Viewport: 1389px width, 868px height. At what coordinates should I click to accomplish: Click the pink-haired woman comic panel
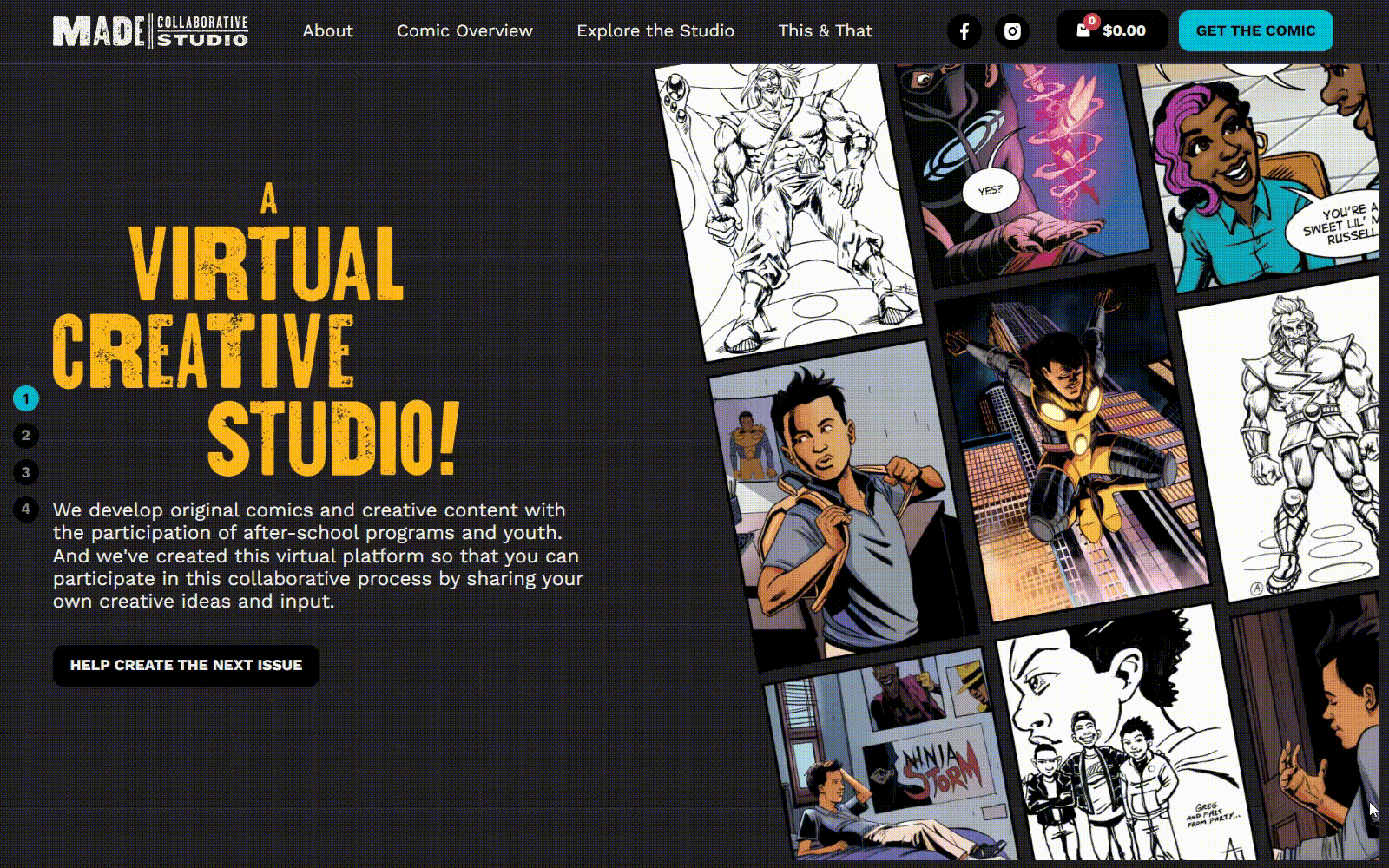pyautogui.click(x=1259, y=174)
